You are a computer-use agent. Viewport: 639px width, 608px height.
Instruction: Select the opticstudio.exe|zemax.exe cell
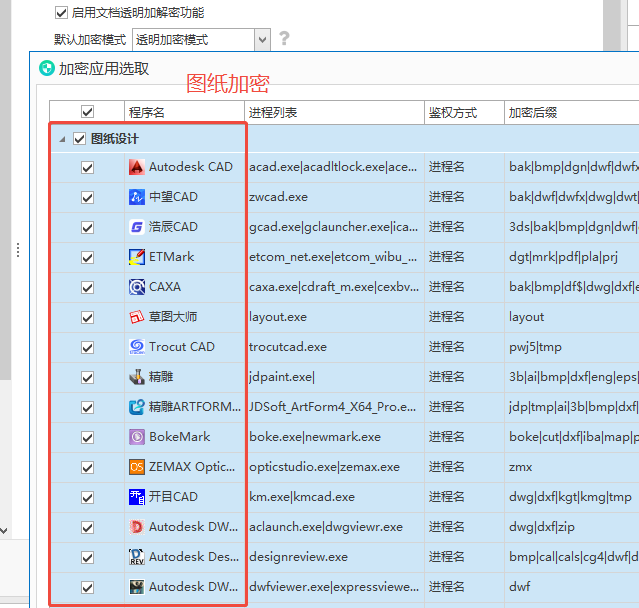coord(334,467)
